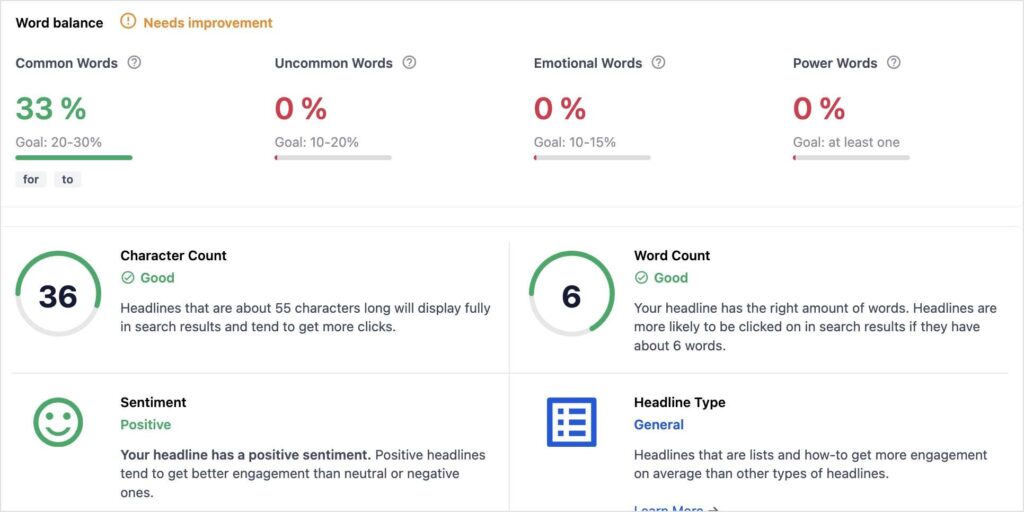Click the 6 word count gauge

(x=571, y=294)
